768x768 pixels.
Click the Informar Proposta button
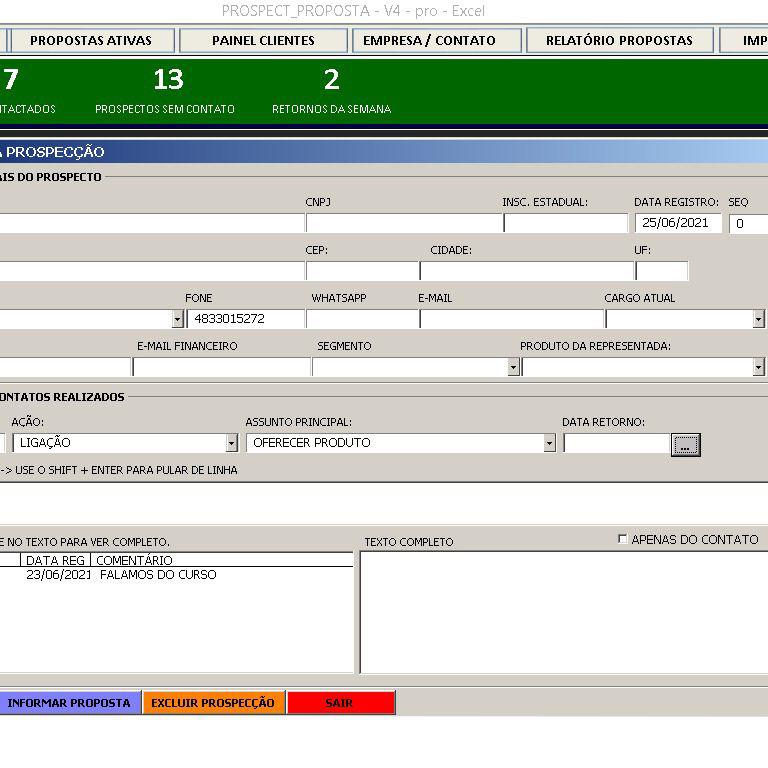(x=69, y=703)
